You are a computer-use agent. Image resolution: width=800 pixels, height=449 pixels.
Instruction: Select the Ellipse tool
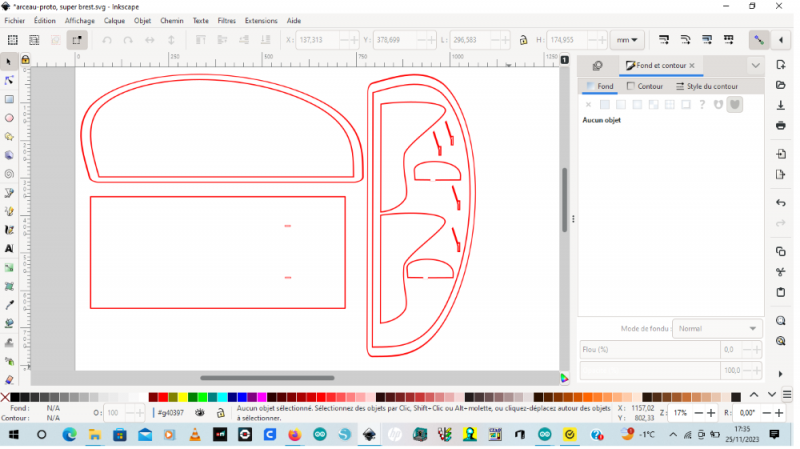(x=9, y=118)
